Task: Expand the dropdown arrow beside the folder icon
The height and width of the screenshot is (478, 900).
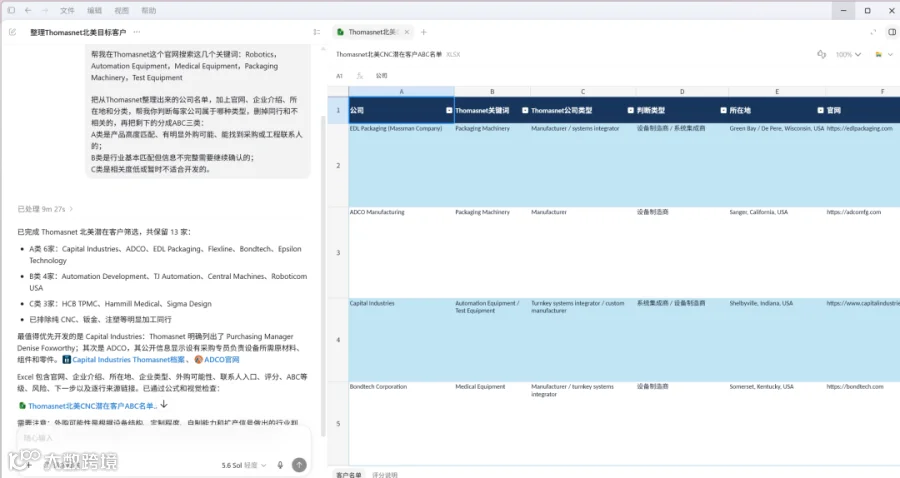Action: (x=890, y=55)
